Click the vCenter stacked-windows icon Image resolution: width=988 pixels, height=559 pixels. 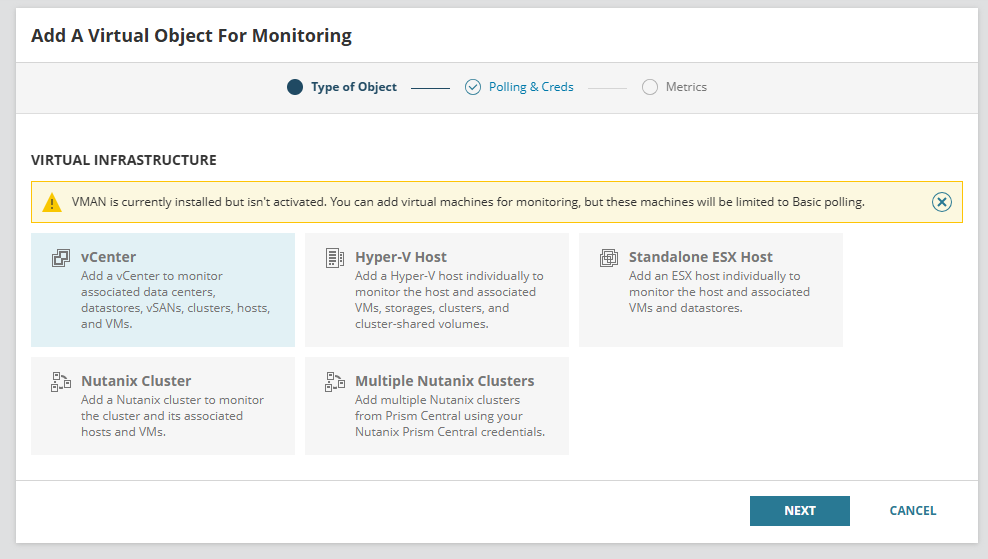click(60, 258)
